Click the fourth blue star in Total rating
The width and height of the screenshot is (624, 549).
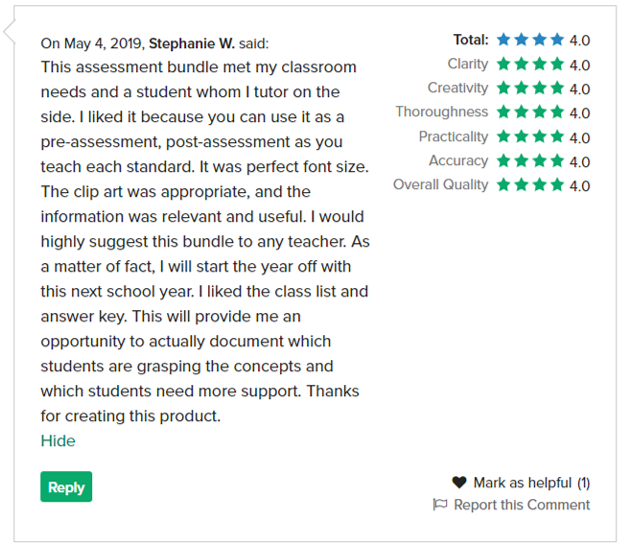click(x=556, y=40)
